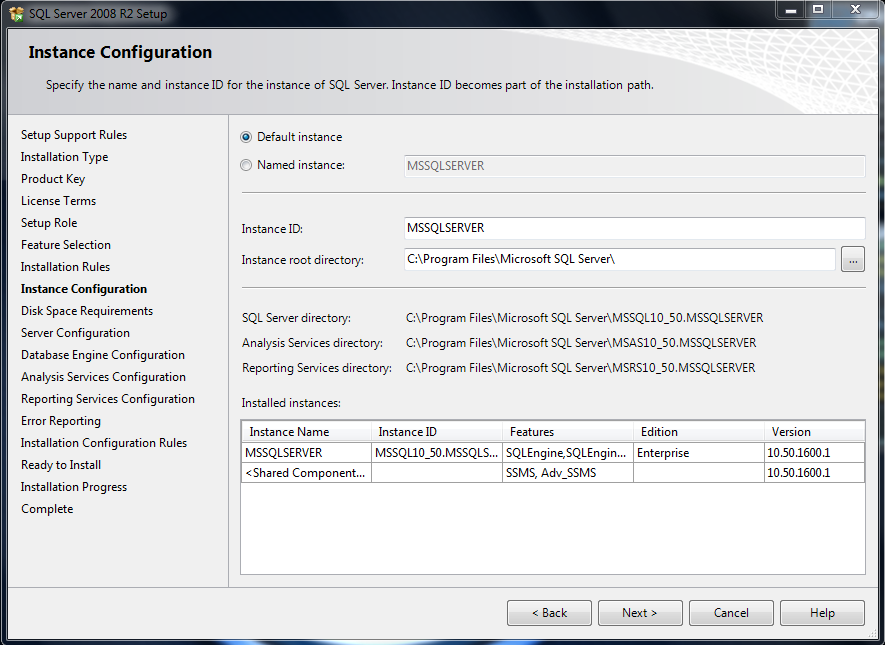This screenshot has width=885, height=645.
Task: Select the Default instance radio button
Action: click(246, 137)
